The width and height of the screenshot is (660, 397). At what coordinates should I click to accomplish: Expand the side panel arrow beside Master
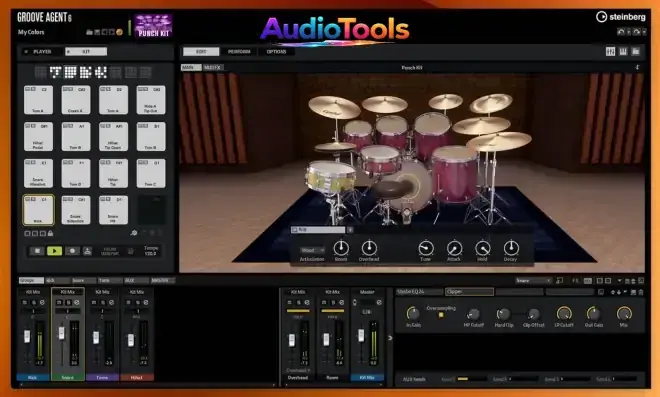390,338
